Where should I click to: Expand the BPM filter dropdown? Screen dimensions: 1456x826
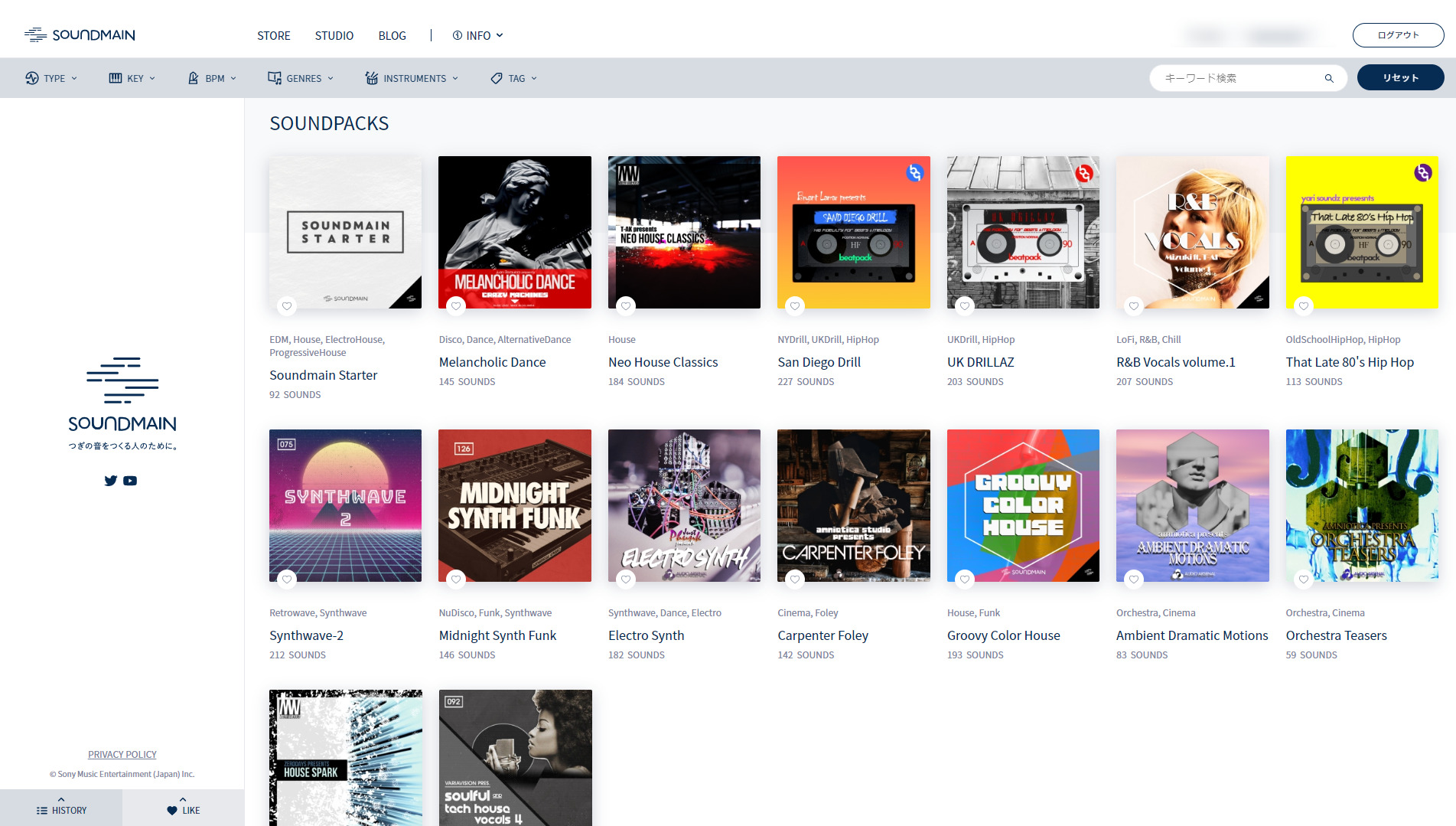[x=212, y=78]
